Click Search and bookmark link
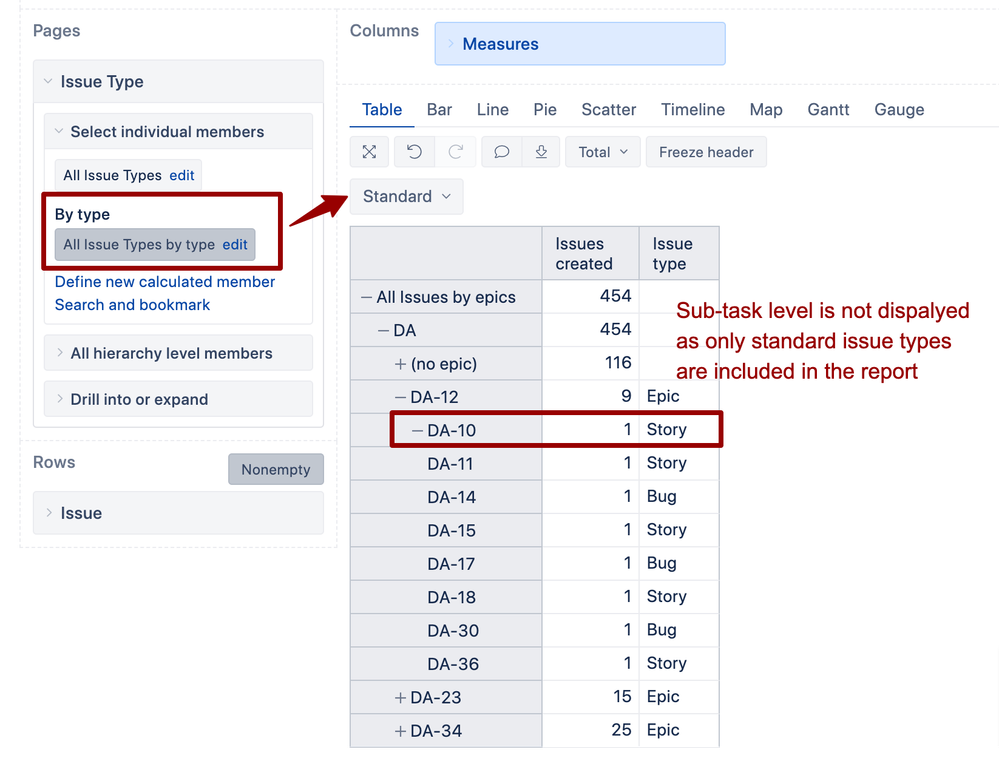Image resolution: width=999 pixels, height=778 pixels. pos(132,305)
